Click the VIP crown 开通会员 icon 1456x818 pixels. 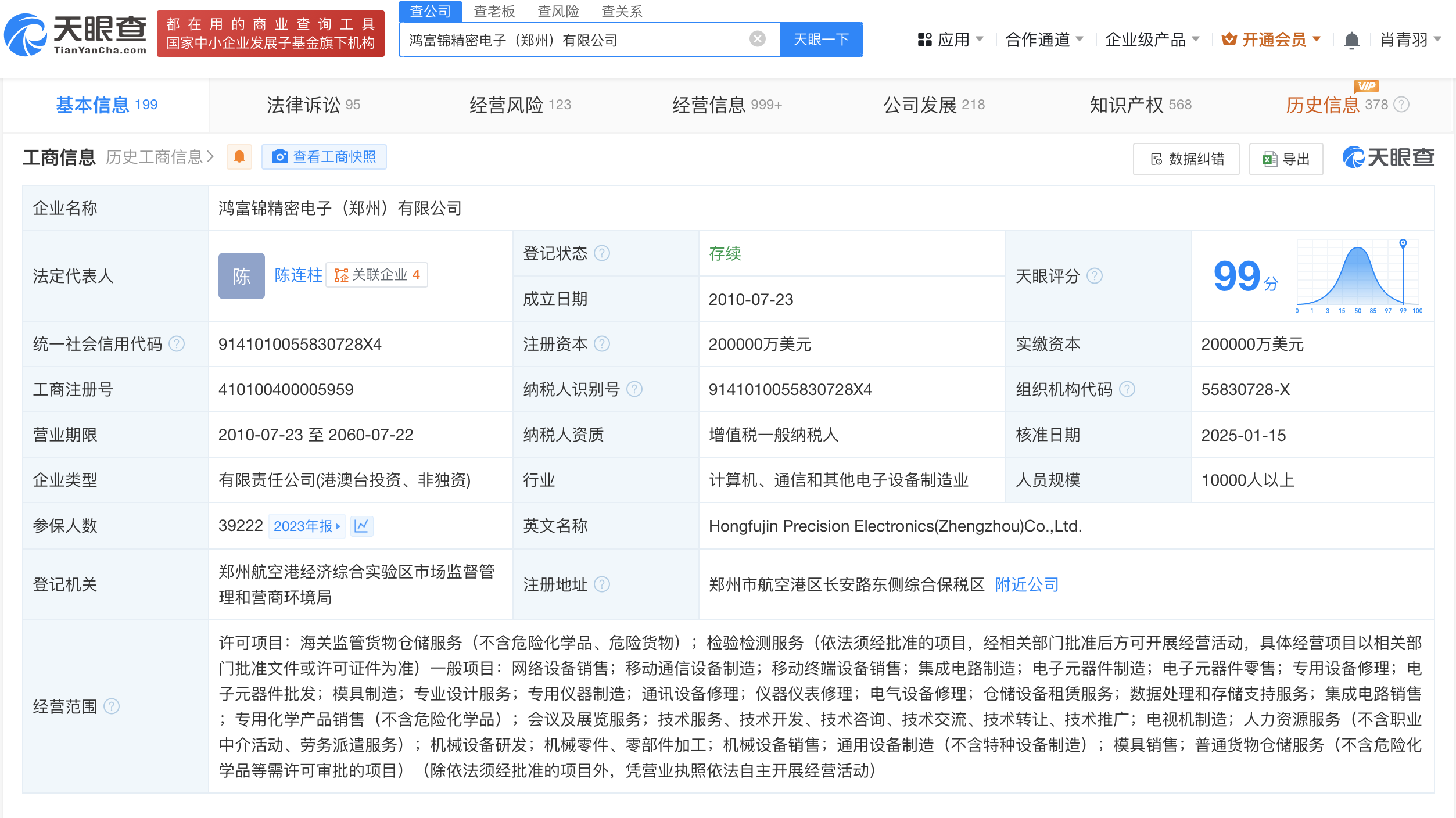(x=1229, y=39)
